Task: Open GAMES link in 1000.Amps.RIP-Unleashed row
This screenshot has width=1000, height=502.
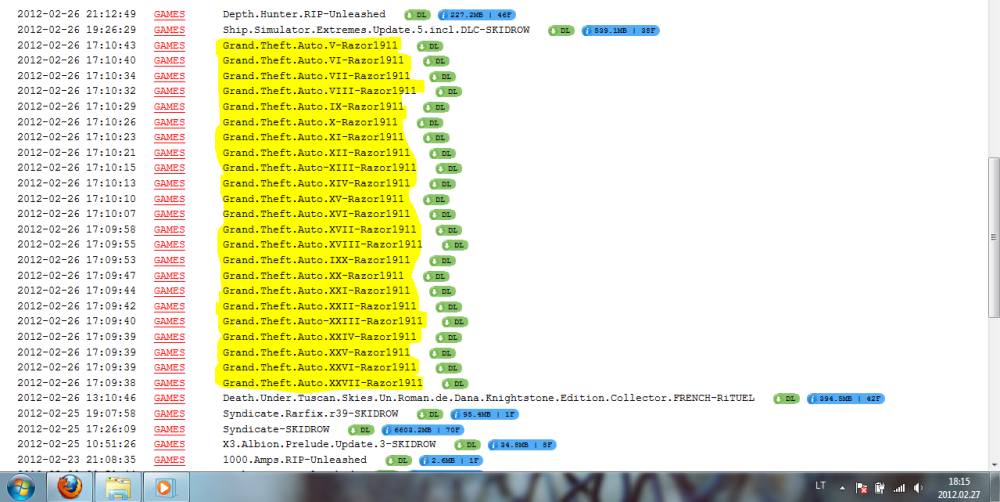Action: (169, 460)
